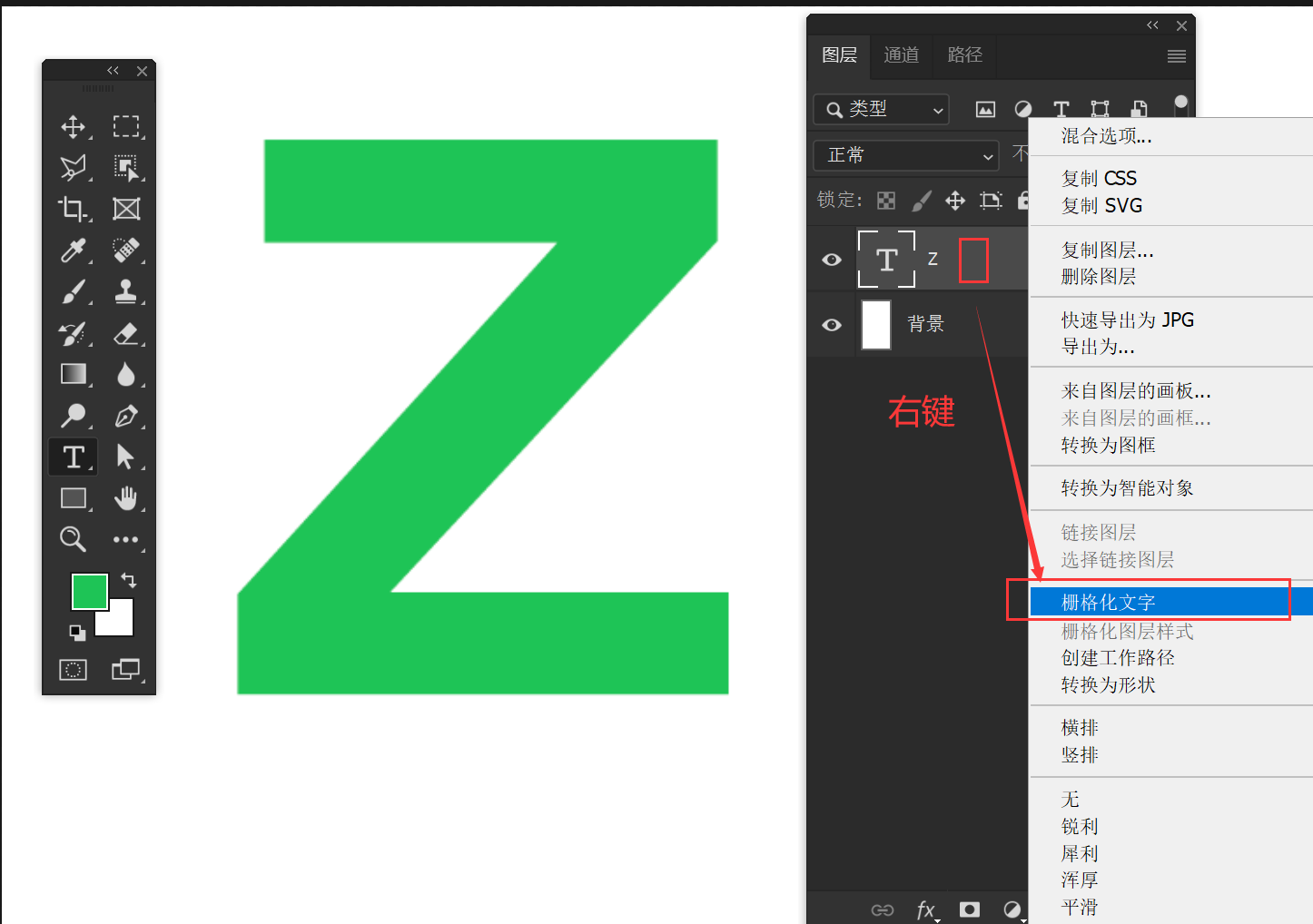Select the Brush tool
This screenshot has height=924, width=1313.
[x=74, y=291]
